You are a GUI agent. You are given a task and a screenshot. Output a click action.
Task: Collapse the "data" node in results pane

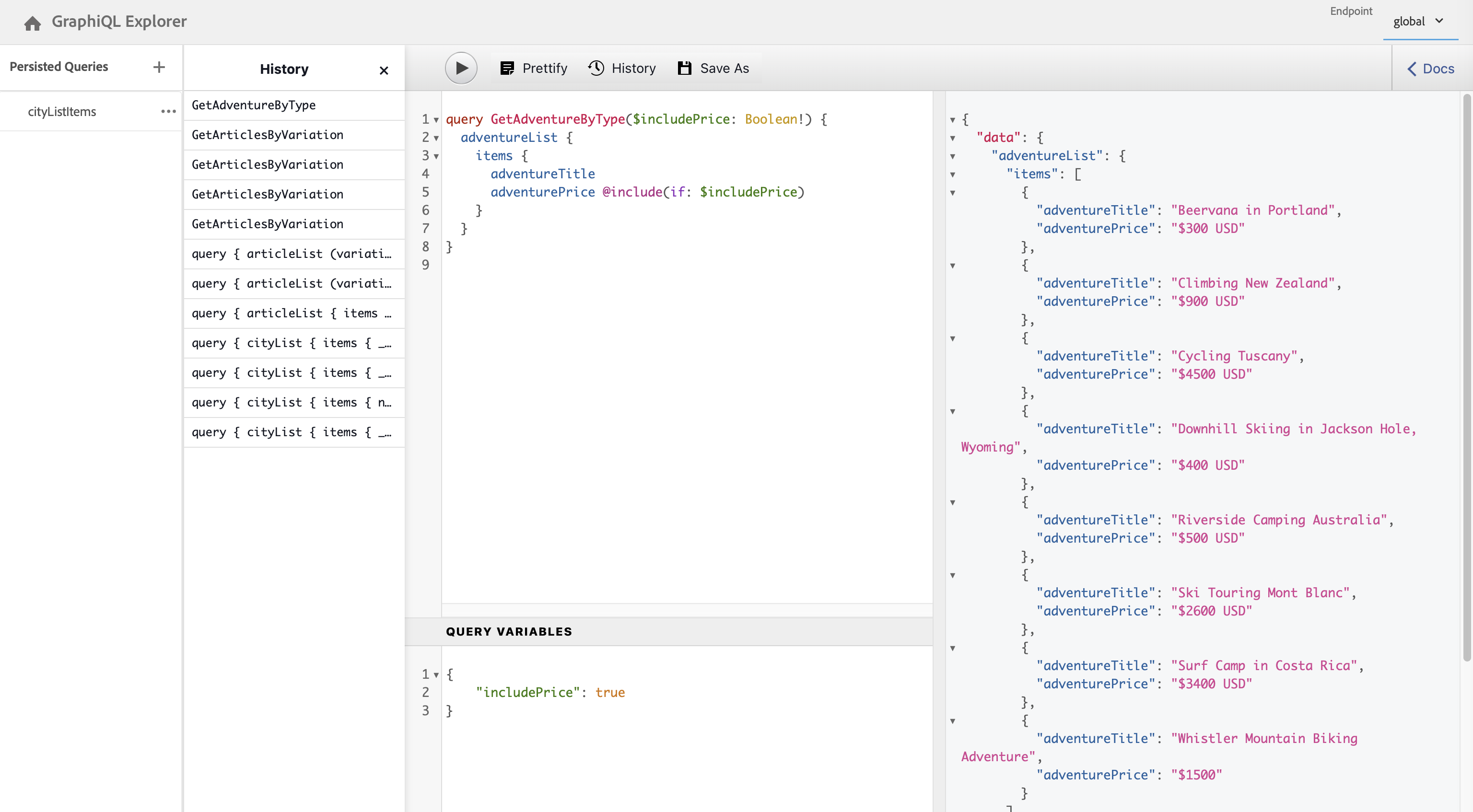coord(953,139)
